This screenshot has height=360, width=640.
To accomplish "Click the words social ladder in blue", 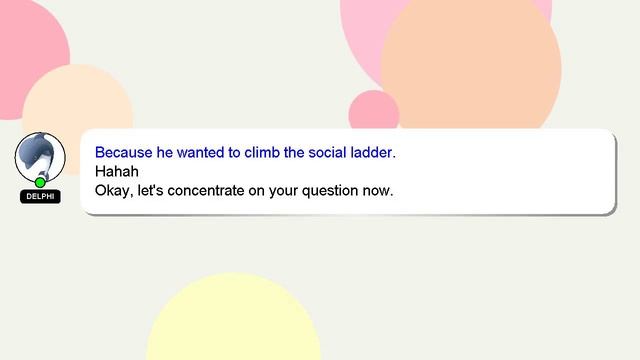I will [x=352, y=152].
